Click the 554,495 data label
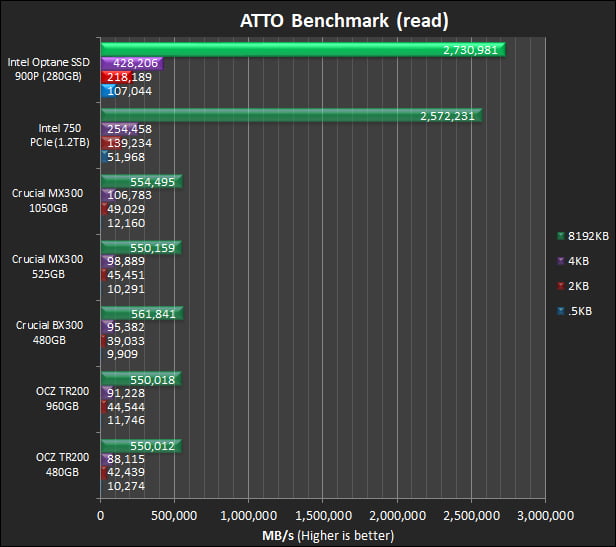The width and height of the screenshot is (616, 547). (152, 182)
